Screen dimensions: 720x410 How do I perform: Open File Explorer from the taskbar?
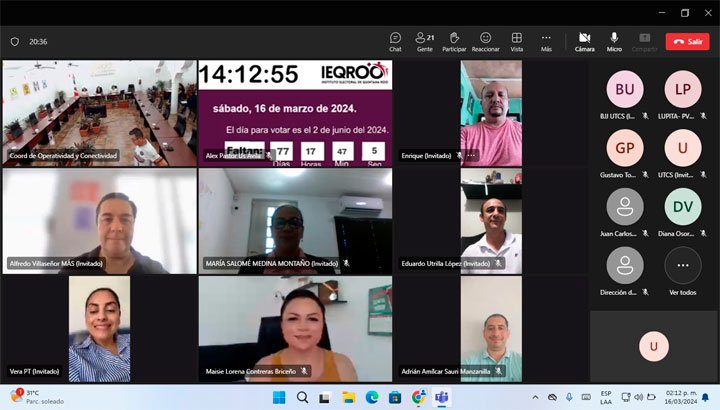tap(349, 397)
